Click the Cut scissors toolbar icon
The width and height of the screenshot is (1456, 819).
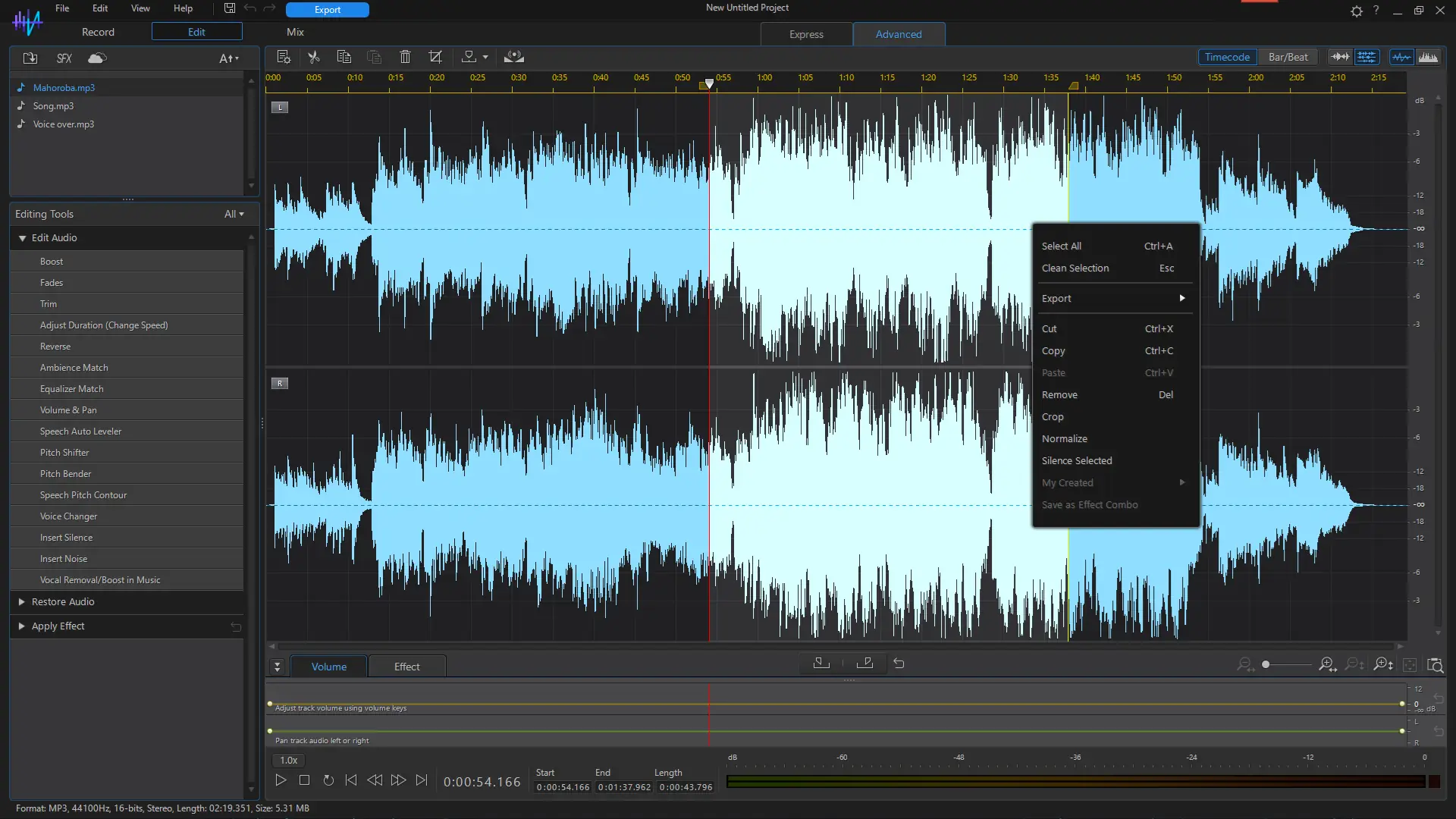click(313, 57)
